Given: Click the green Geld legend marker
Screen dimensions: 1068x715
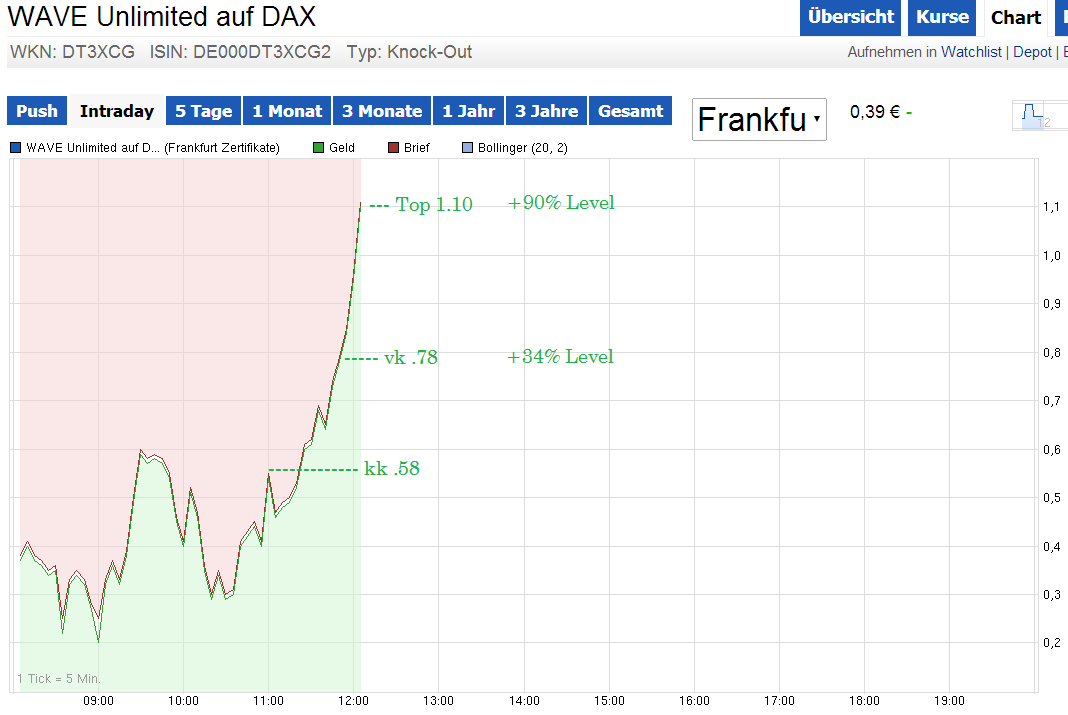Looking at the screenshot, I should click(x=317, y=147).
